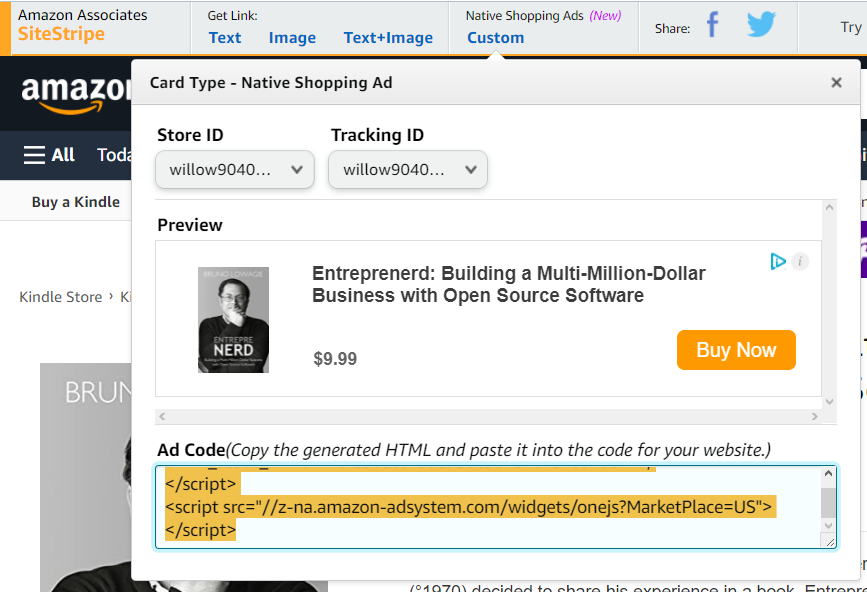Click preview horizontal scrollbar left arrow

pyautogui.click(x=162, y=416)
